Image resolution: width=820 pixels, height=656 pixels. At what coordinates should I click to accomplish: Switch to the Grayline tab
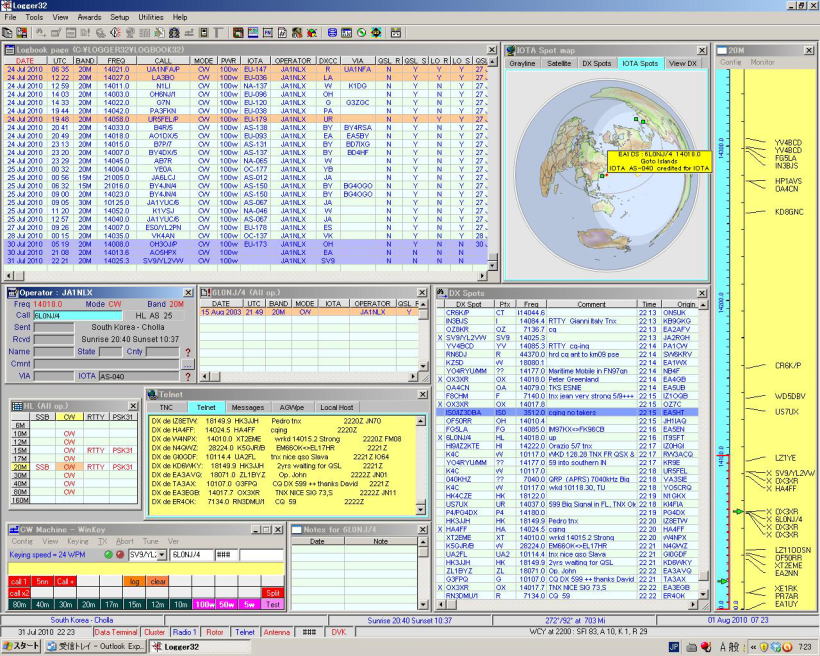pyautogui.click(x=522, y=63)
